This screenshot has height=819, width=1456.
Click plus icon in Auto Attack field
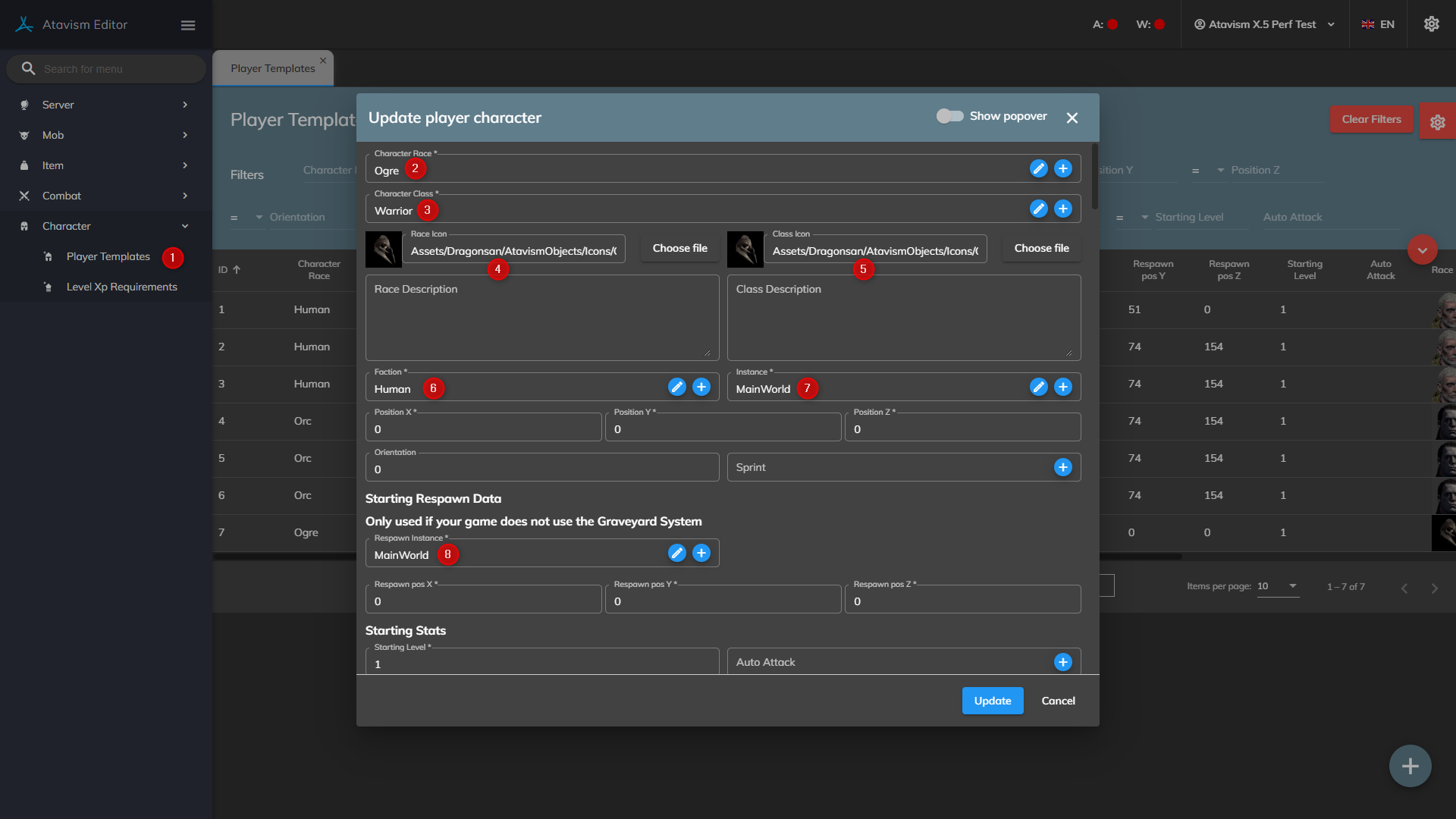click(x=1063, y=662)
